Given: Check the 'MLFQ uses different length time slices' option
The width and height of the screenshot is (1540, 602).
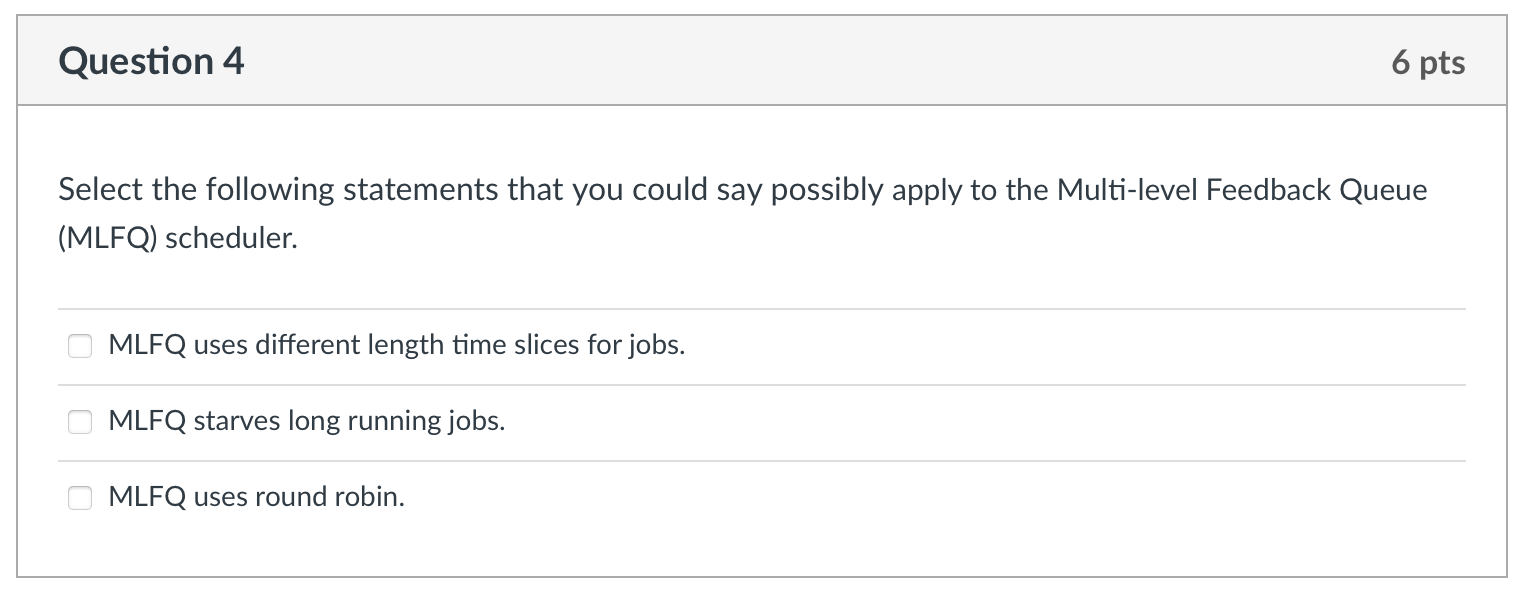Looking at the screenshot, I should point(80,345).
